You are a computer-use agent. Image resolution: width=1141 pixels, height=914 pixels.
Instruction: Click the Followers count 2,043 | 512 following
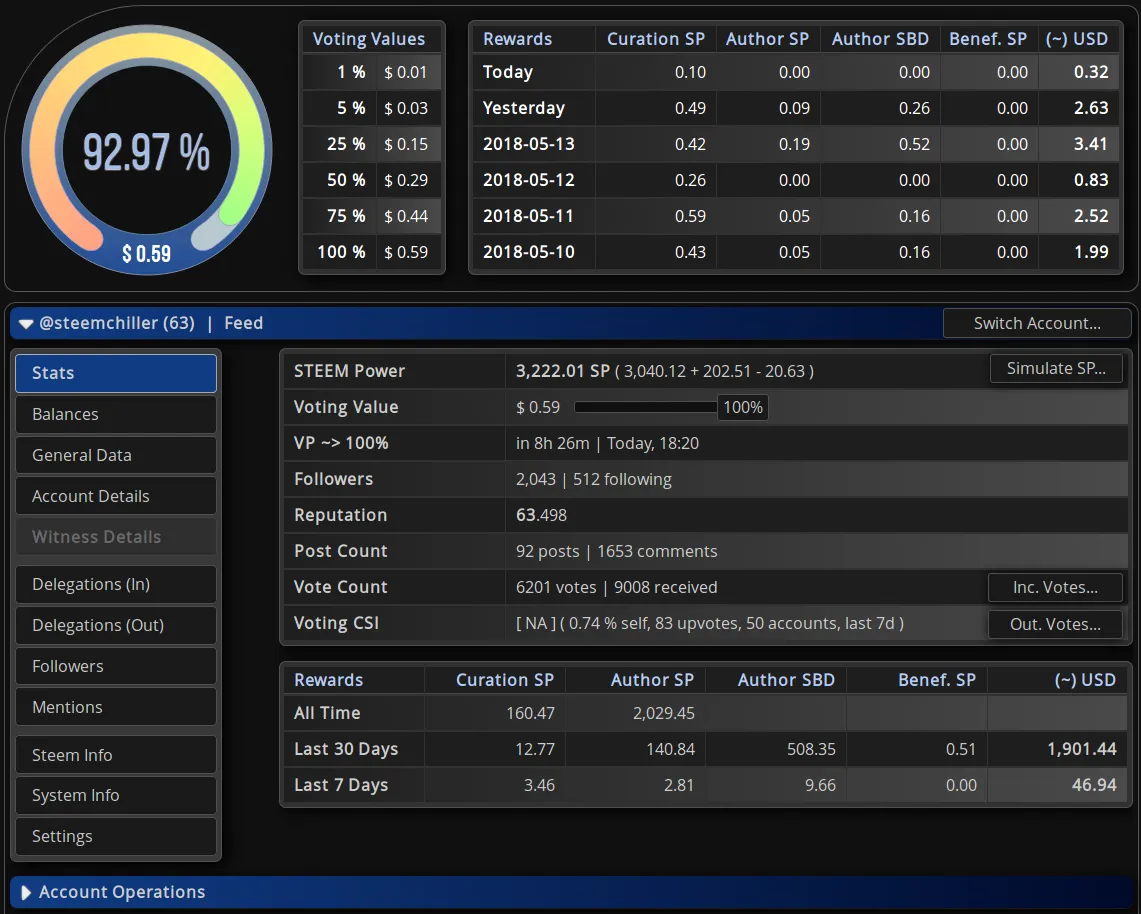pos(594,480)
